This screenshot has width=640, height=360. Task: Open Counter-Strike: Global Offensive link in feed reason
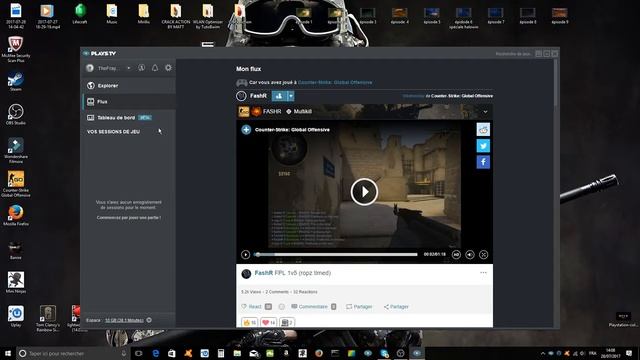(x=335, y=82)
